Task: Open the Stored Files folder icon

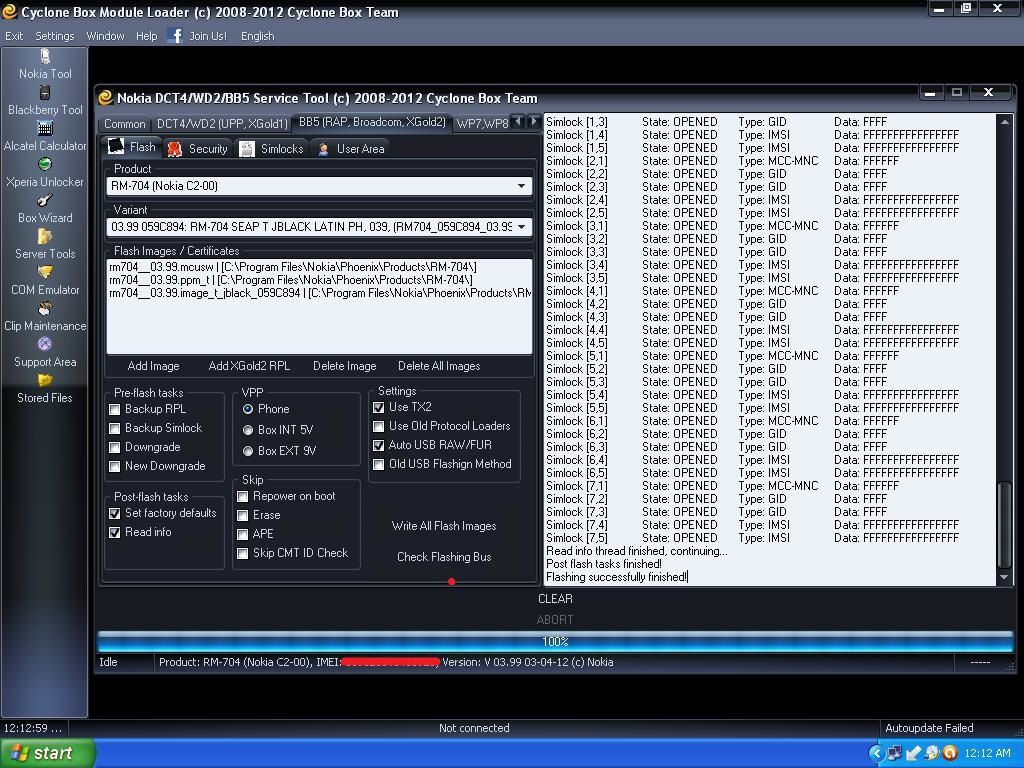Action: pyautogui.click(x=44, y=379)
